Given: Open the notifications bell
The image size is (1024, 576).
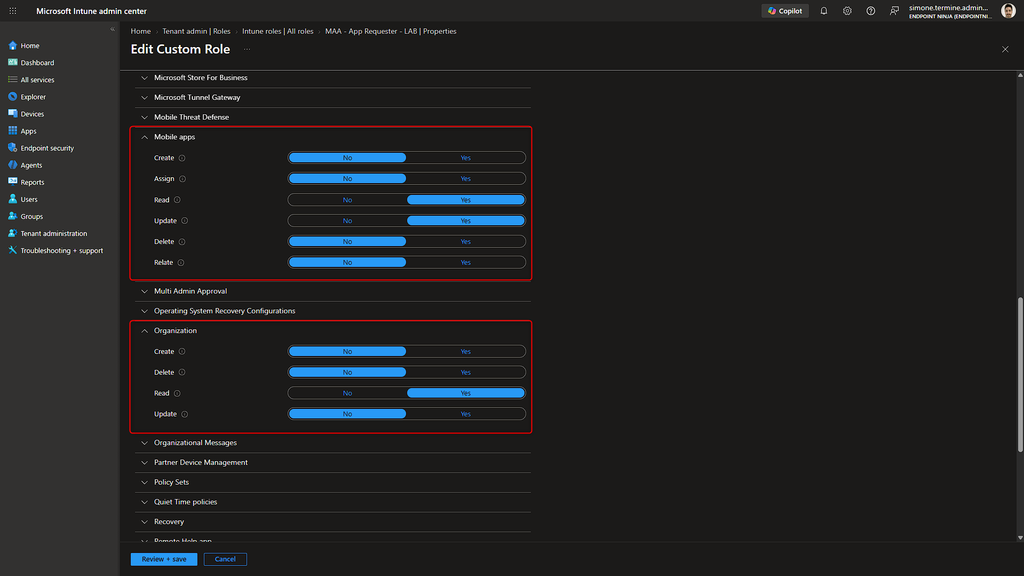Looking at the screenshot, I should (824, 11).
